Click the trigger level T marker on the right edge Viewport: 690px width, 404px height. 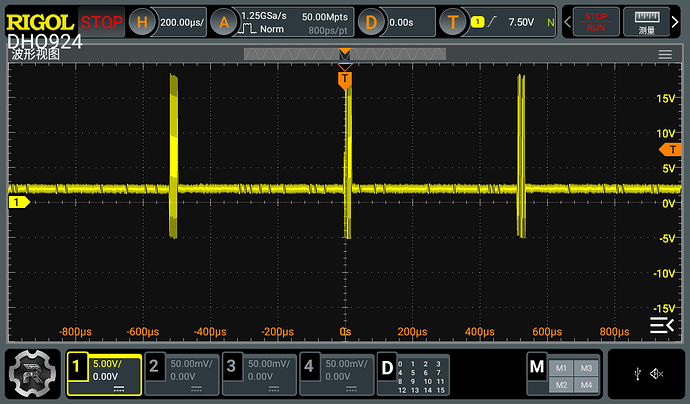pos(671,150)
